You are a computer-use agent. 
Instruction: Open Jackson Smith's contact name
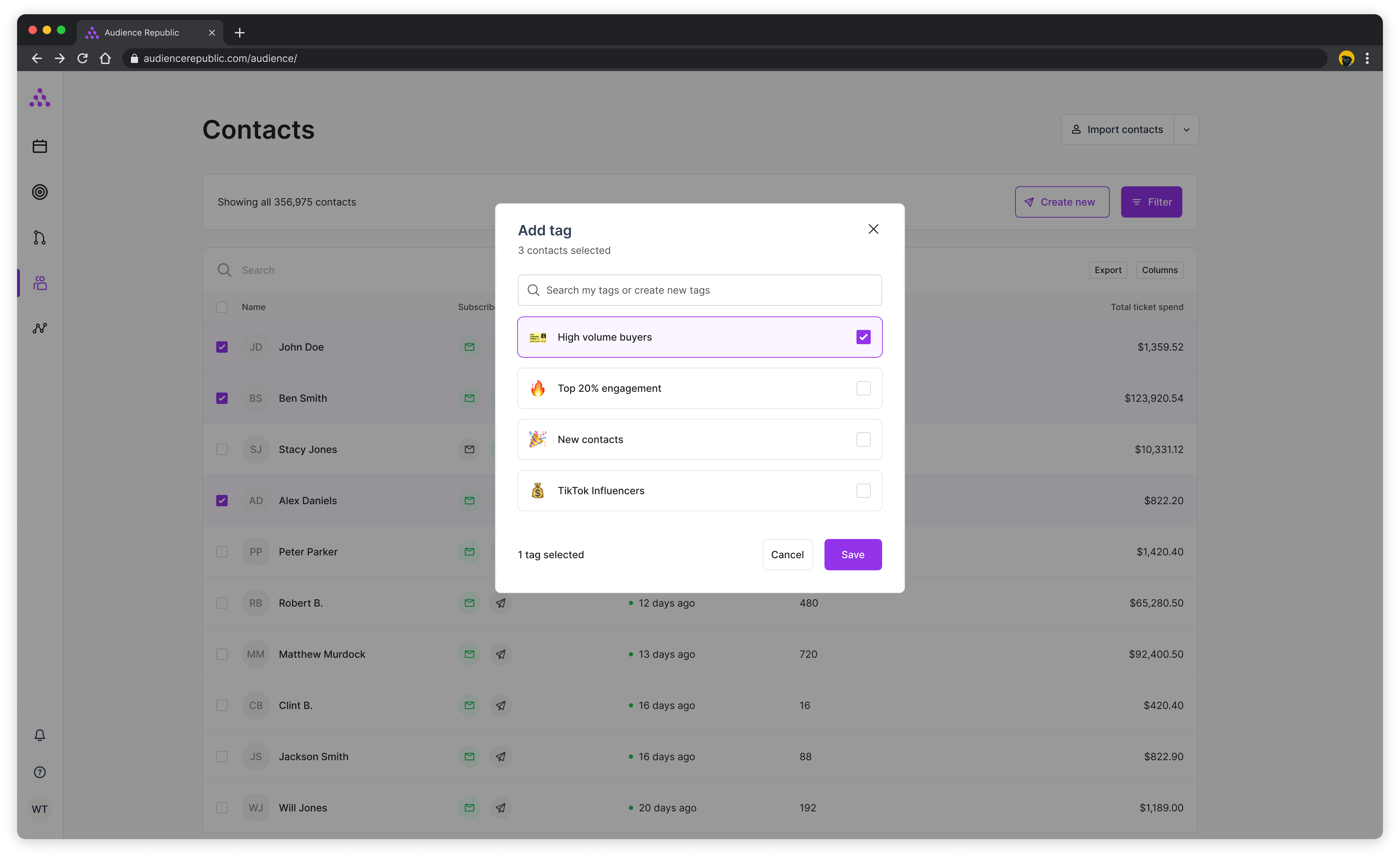point(313,756)
